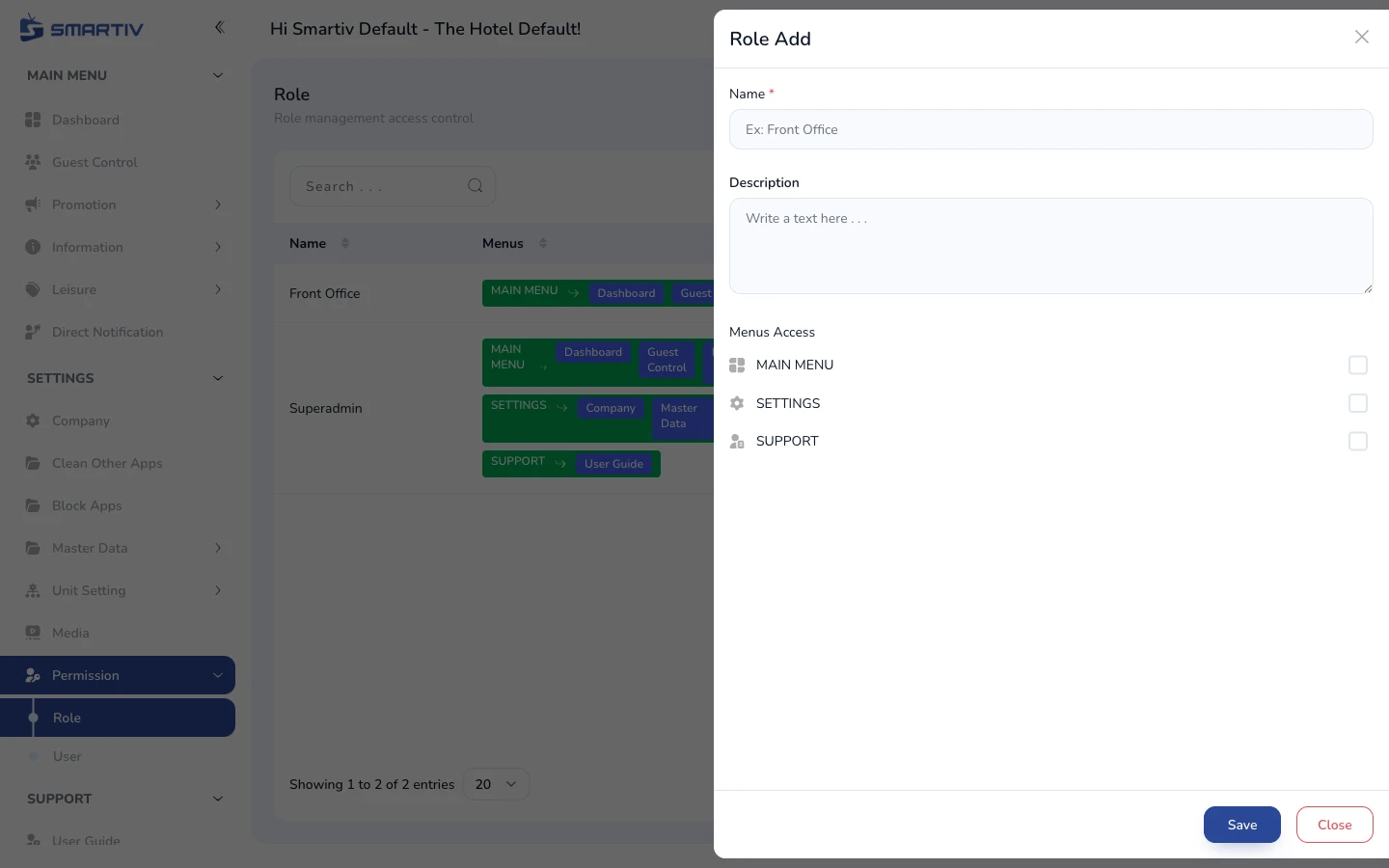Focus the Search field in Role table
The width and height of the screenshot is (1389, 868).
point(393,186)
